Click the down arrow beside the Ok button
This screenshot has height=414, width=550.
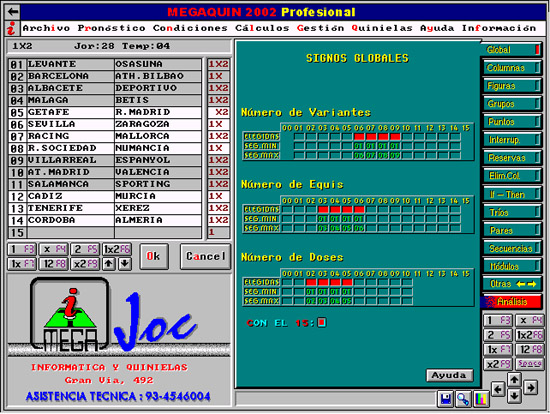tap(125, 264)
